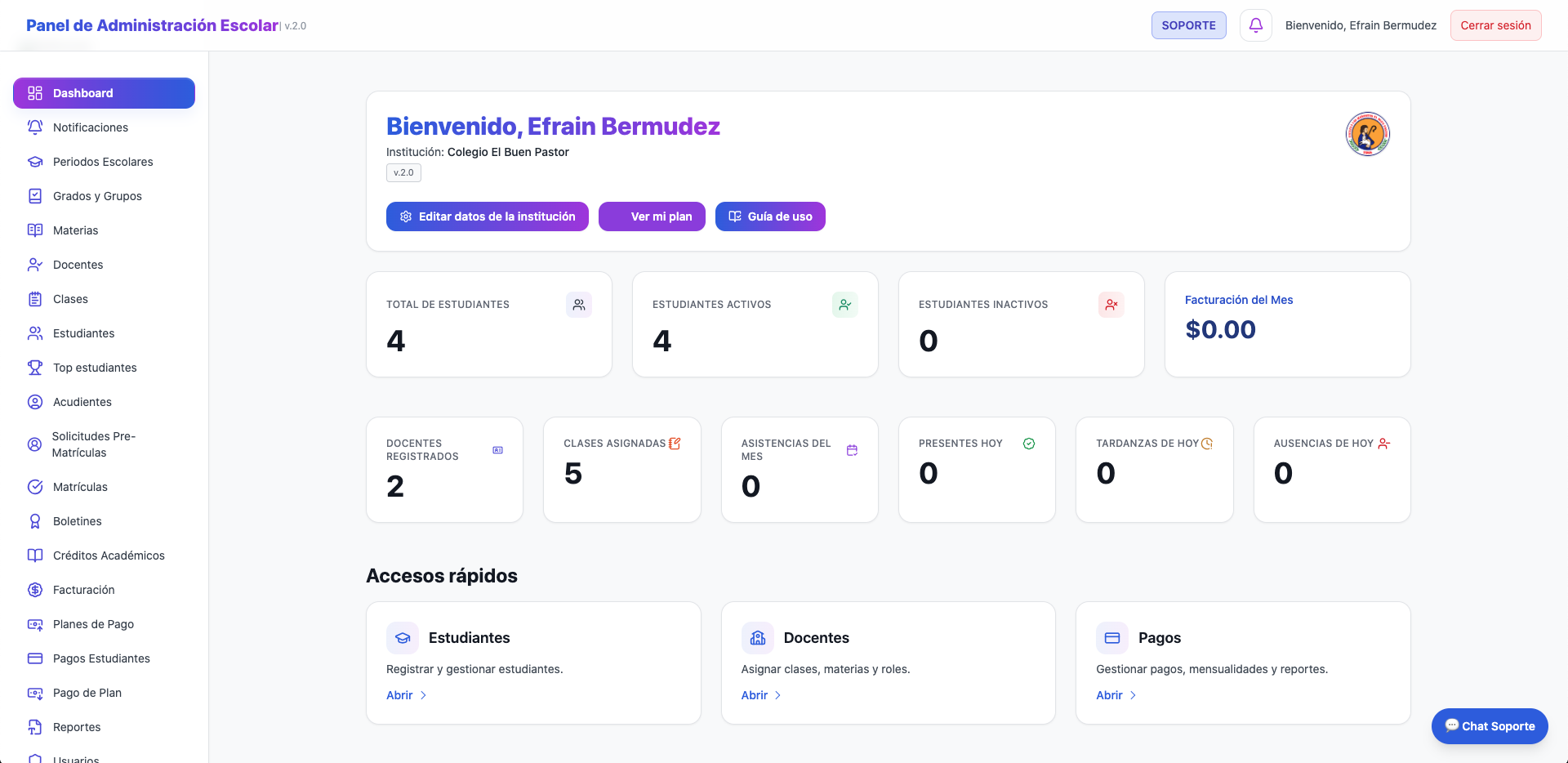Click the Docentes building quick-access icon
The height and width of the screenshot is (763, 1568).
pos(757,638)
